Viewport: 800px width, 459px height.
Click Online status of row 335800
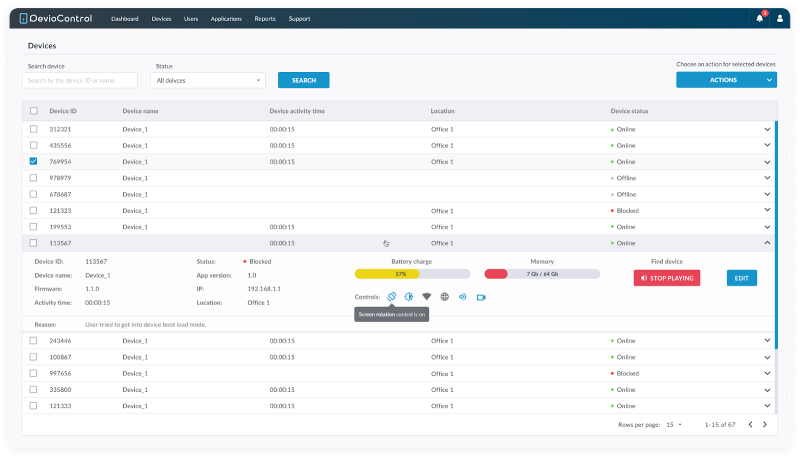pyautogui.click(x=623, y=390)
